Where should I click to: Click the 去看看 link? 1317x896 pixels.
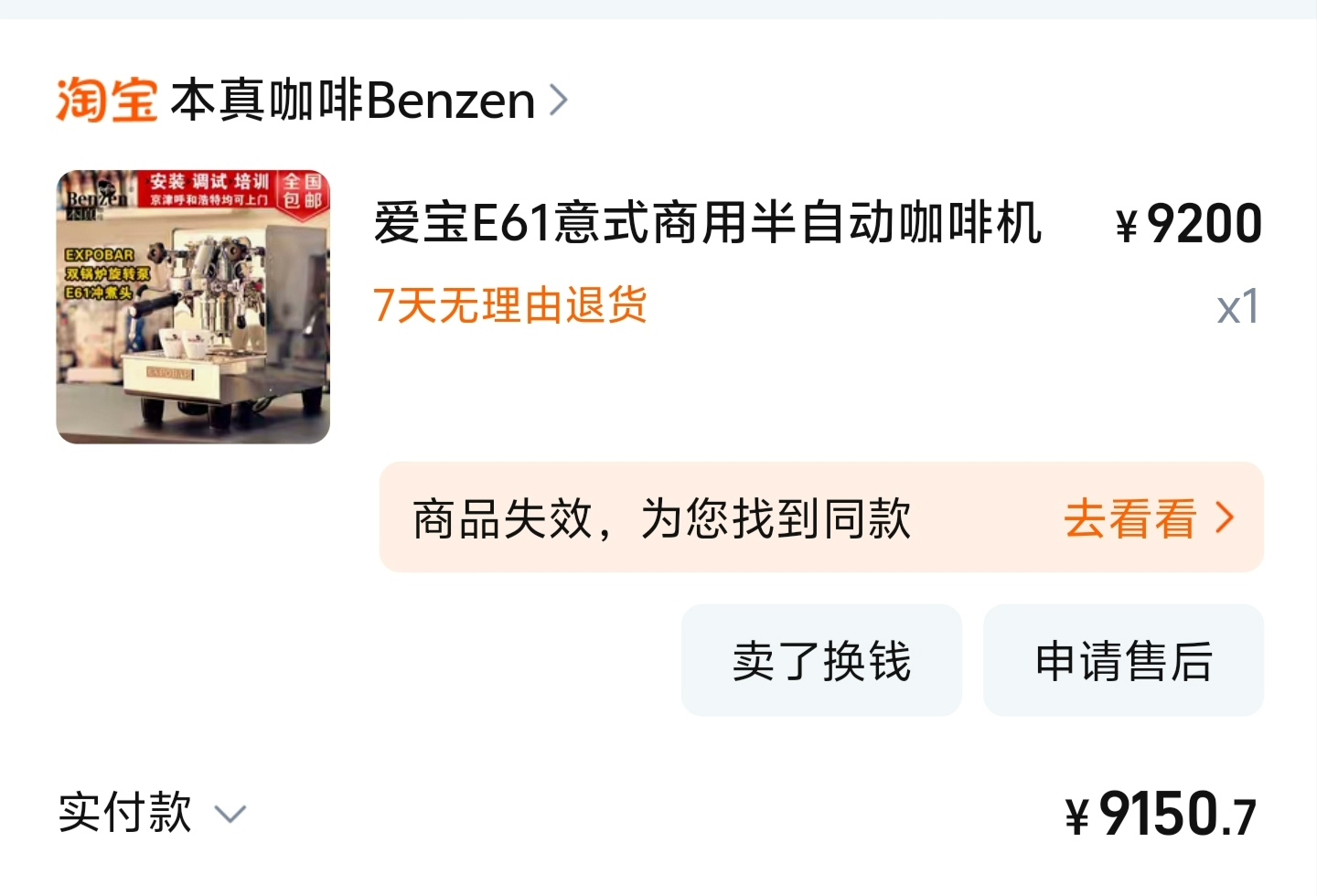[1130, 518]
